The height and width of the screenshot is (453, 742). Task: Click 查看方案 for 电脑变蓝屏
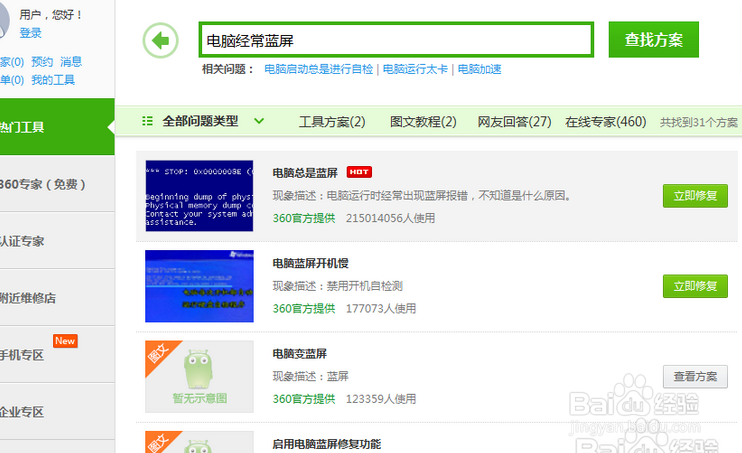[x=695, y=376]
